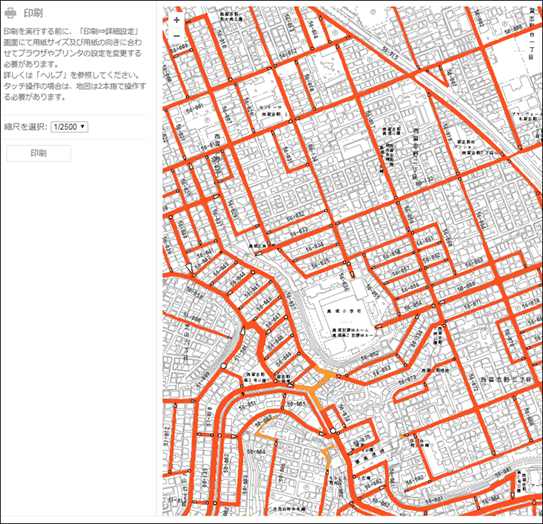
Task: Zoom out with the map minus button
Action: coord(177,36)
